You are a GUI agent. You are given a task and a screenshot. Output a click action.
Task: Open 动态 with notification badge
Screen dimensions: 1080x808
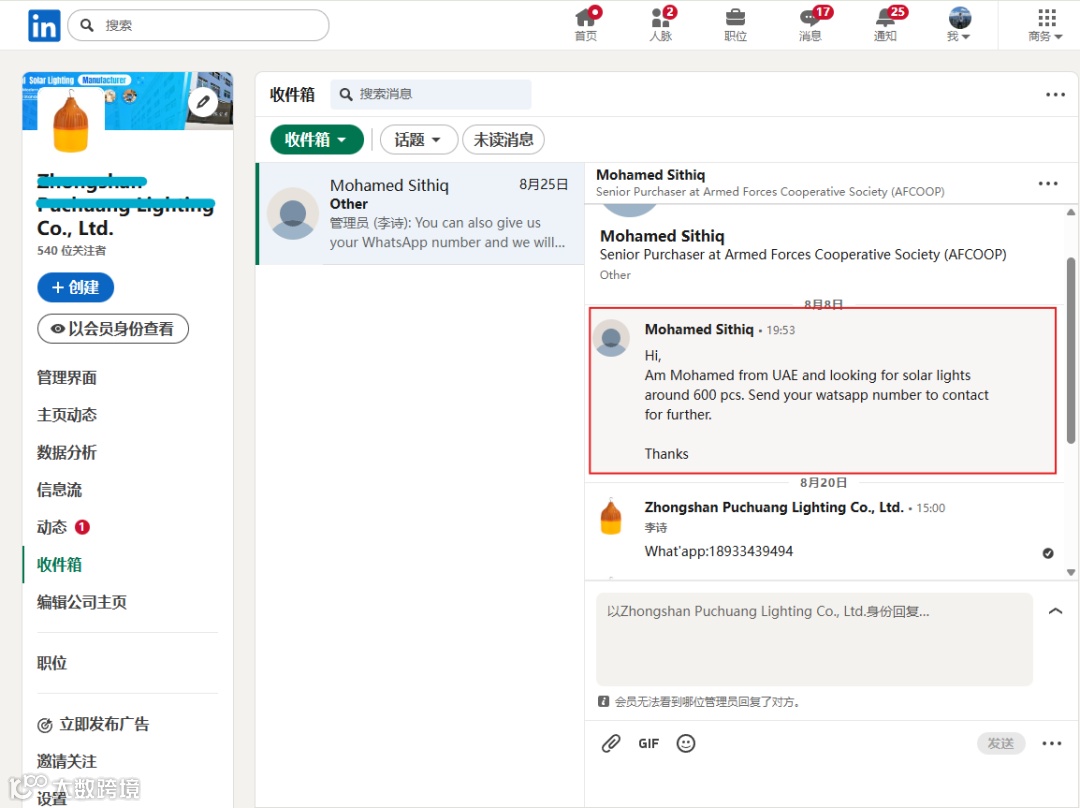click(63, 527)
